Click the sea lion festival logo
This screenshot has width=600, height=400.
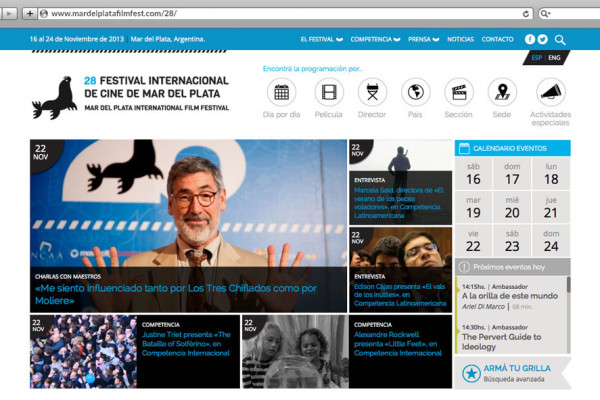pyautogui.click(x=54, y=98)
